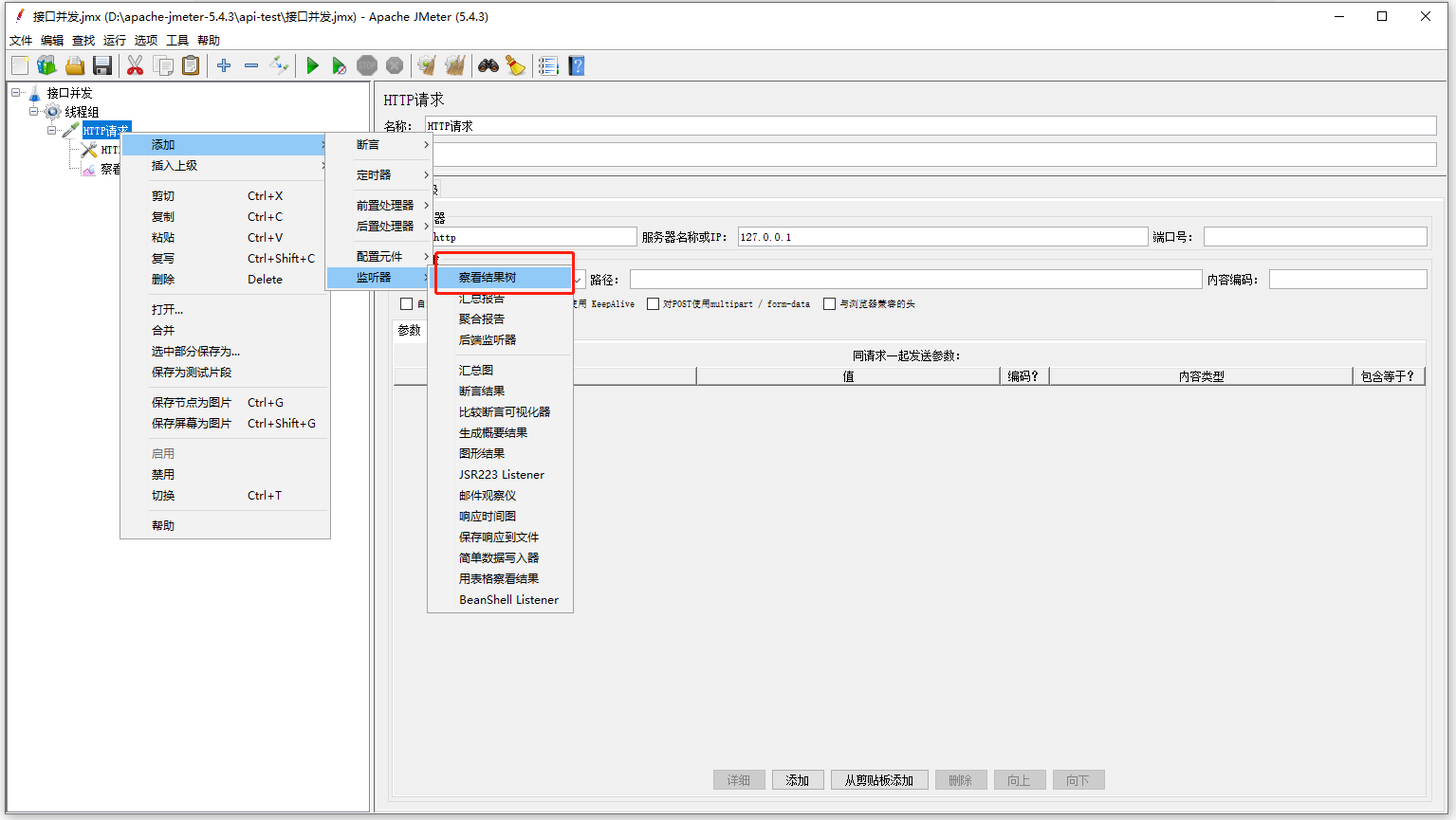Select JSR223 Listener entry
1456x820 pixels.
(501, 474)
